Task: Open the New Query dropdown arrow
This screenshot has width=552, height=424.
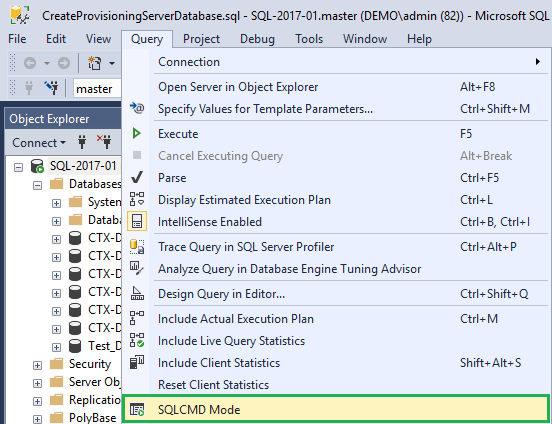Action: coord(112,63)
